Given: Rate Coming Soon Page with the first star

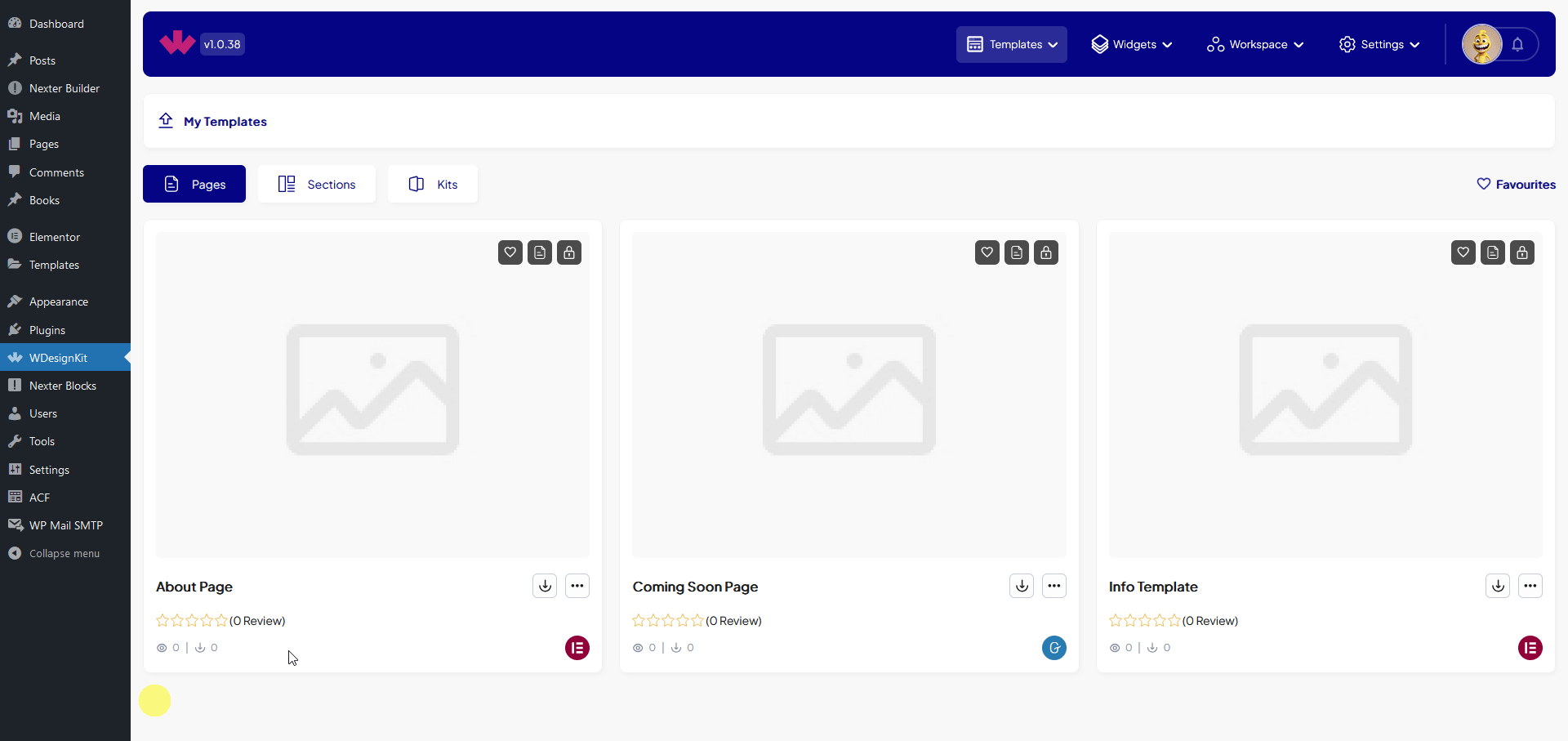Looking at the screenshot, I should coord(639,620).
